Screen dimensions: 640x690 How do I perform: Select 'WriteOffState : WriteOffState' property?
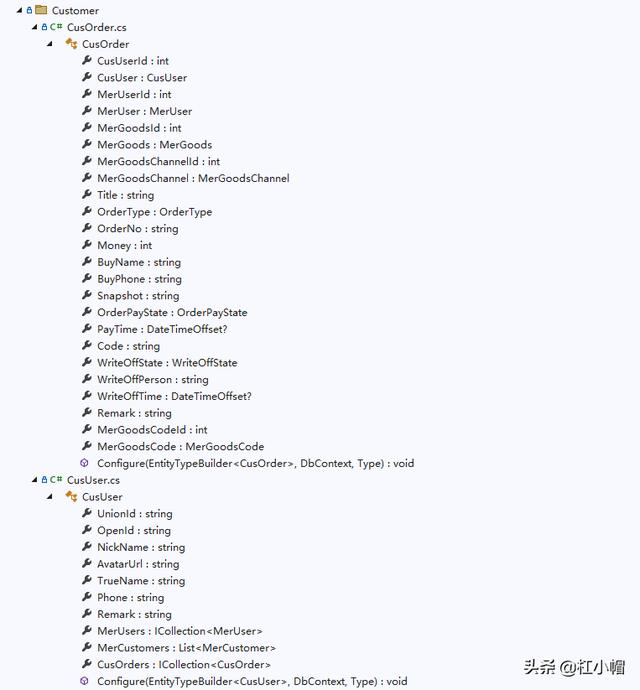[x=167, y=363]
